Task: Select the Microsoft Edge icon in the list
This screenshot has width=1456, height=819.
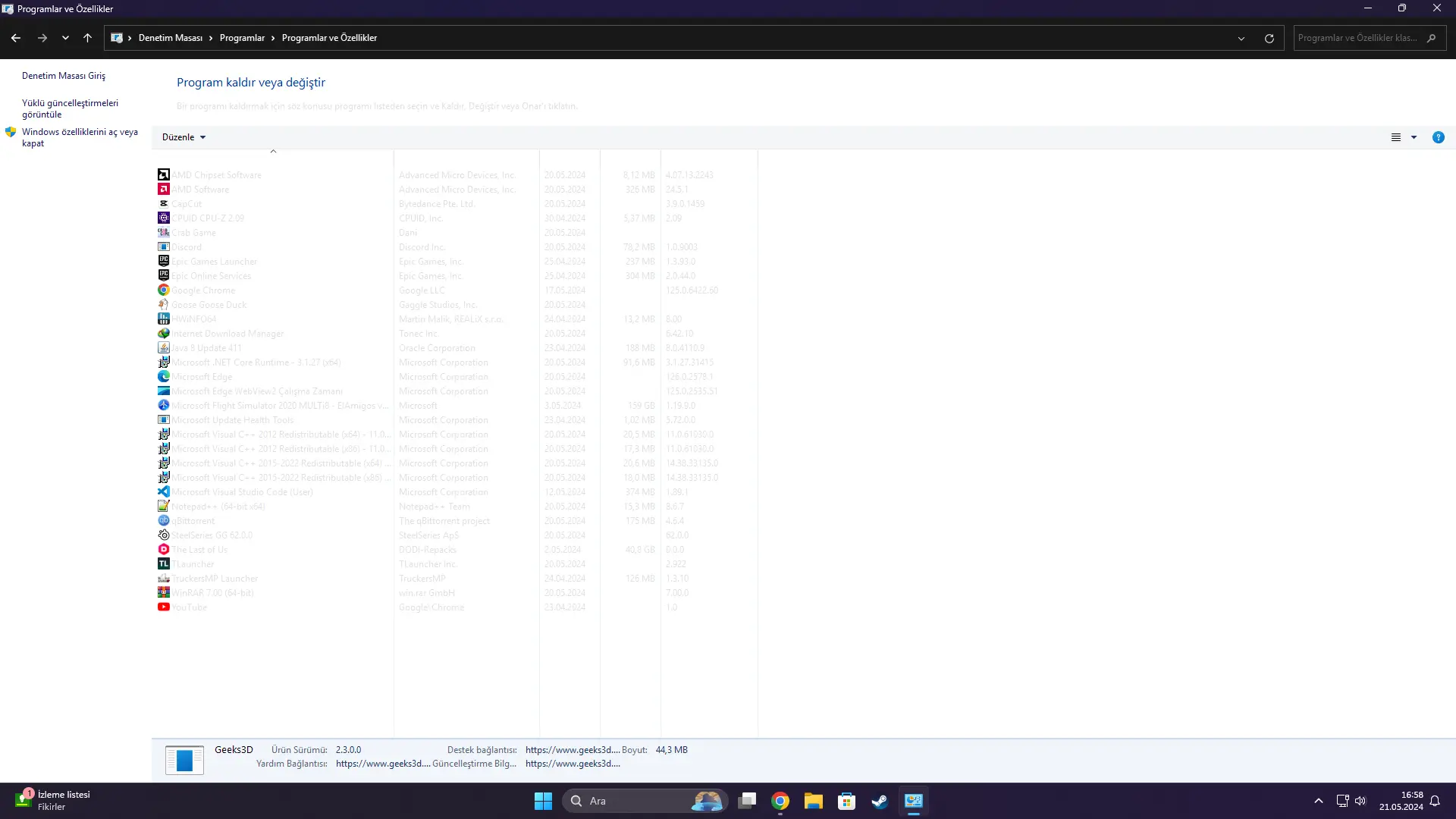Action: point(163,377)
